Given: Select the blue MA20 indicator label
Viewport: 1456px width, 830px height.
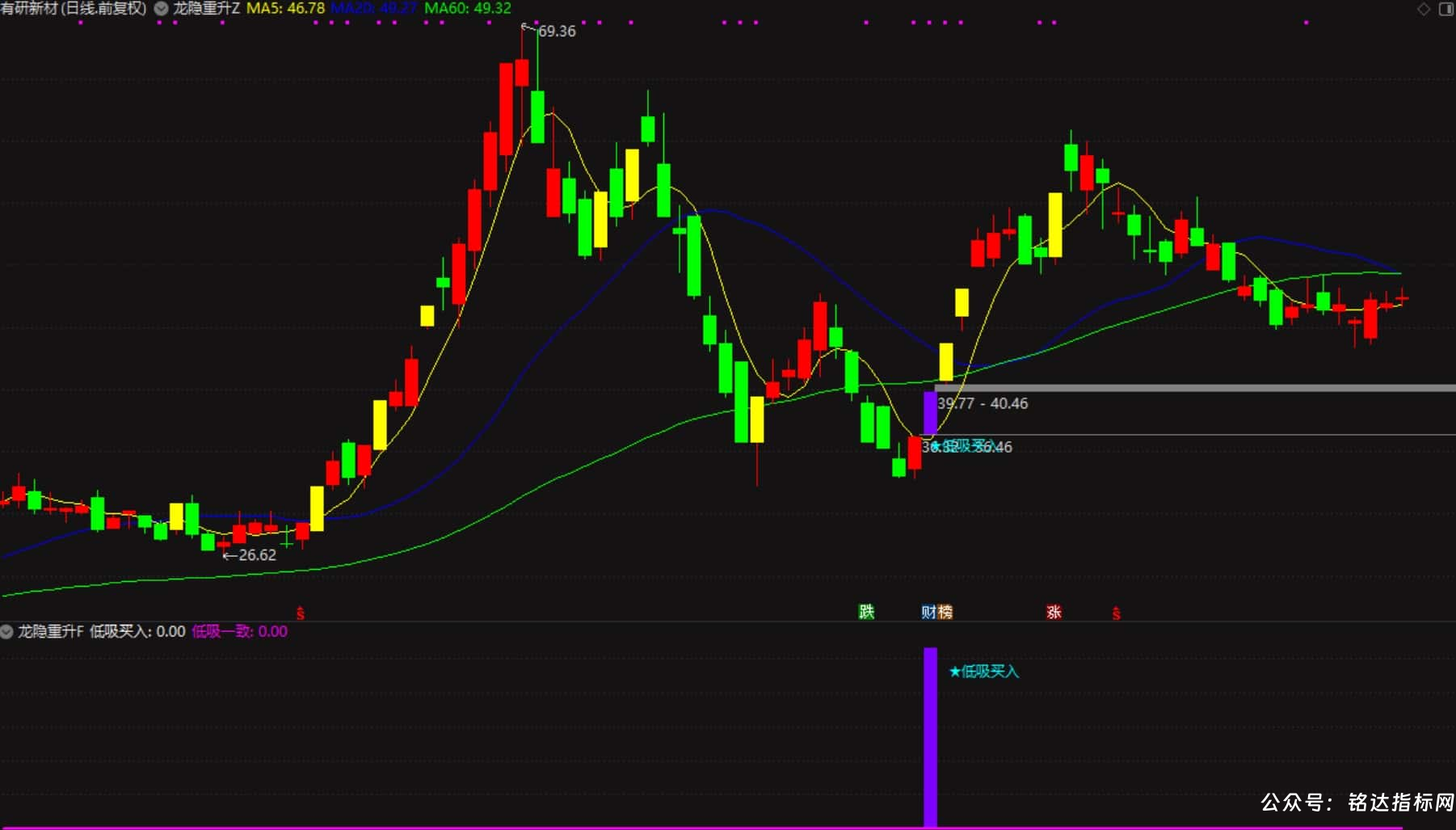Looking at the screenshot, I should [x=374, y=9].
